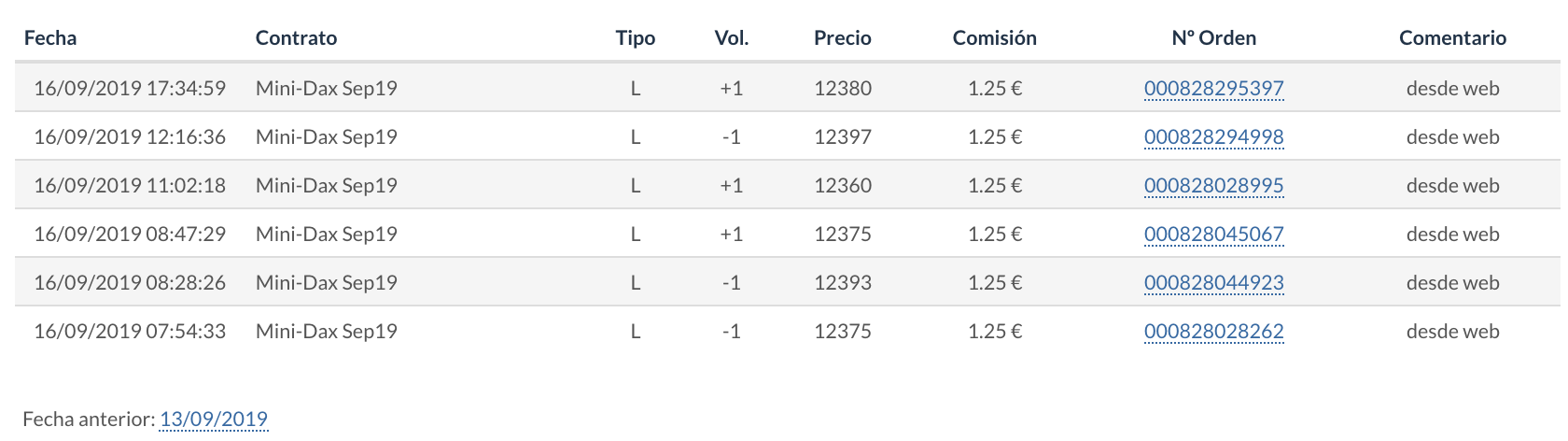Select the 17:34:59 trade timestamp

coord(130,89)
